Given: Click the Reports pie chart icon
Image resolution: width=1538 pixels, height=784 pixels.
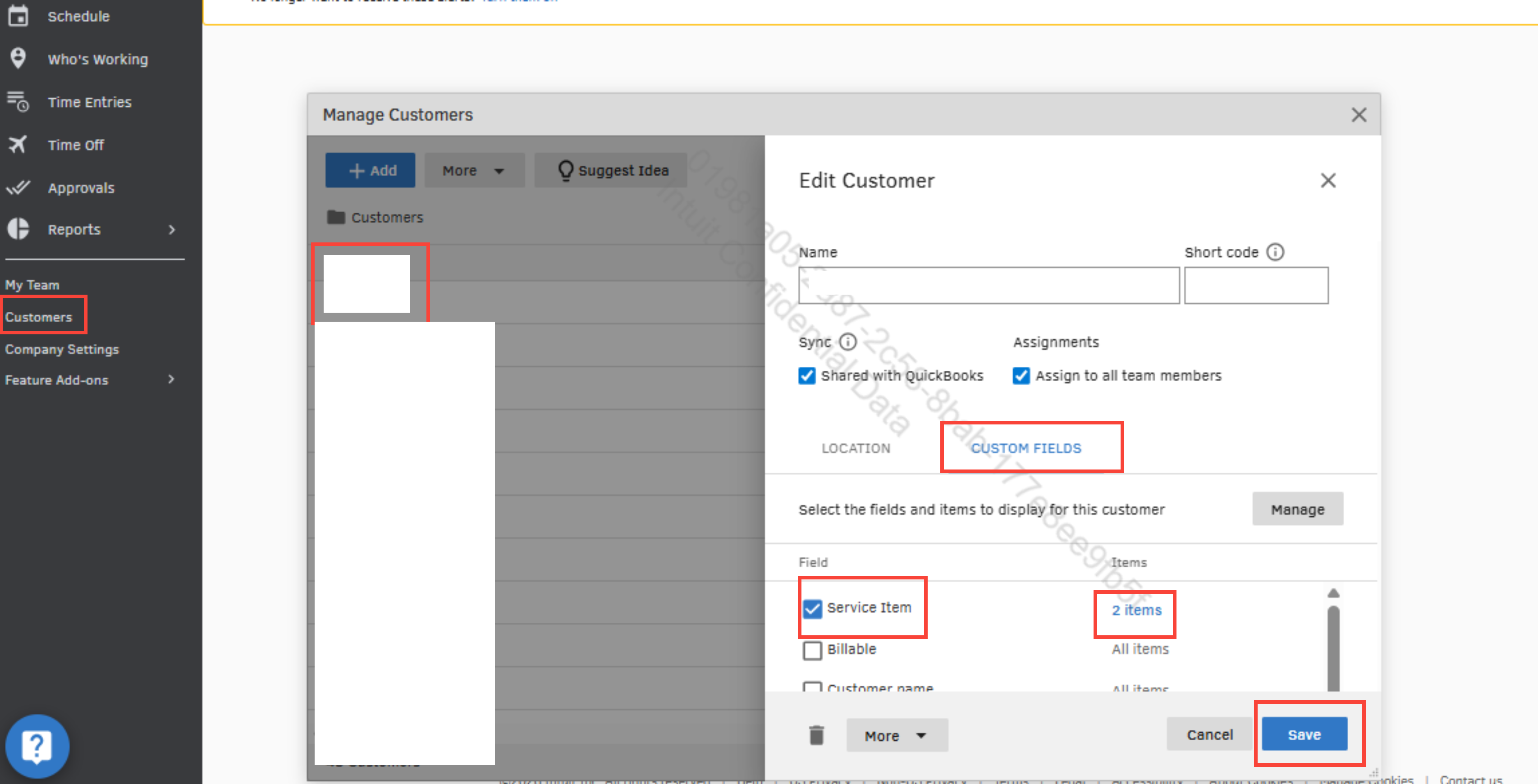Looking at the screenshot, I should [x=18, y=229].
